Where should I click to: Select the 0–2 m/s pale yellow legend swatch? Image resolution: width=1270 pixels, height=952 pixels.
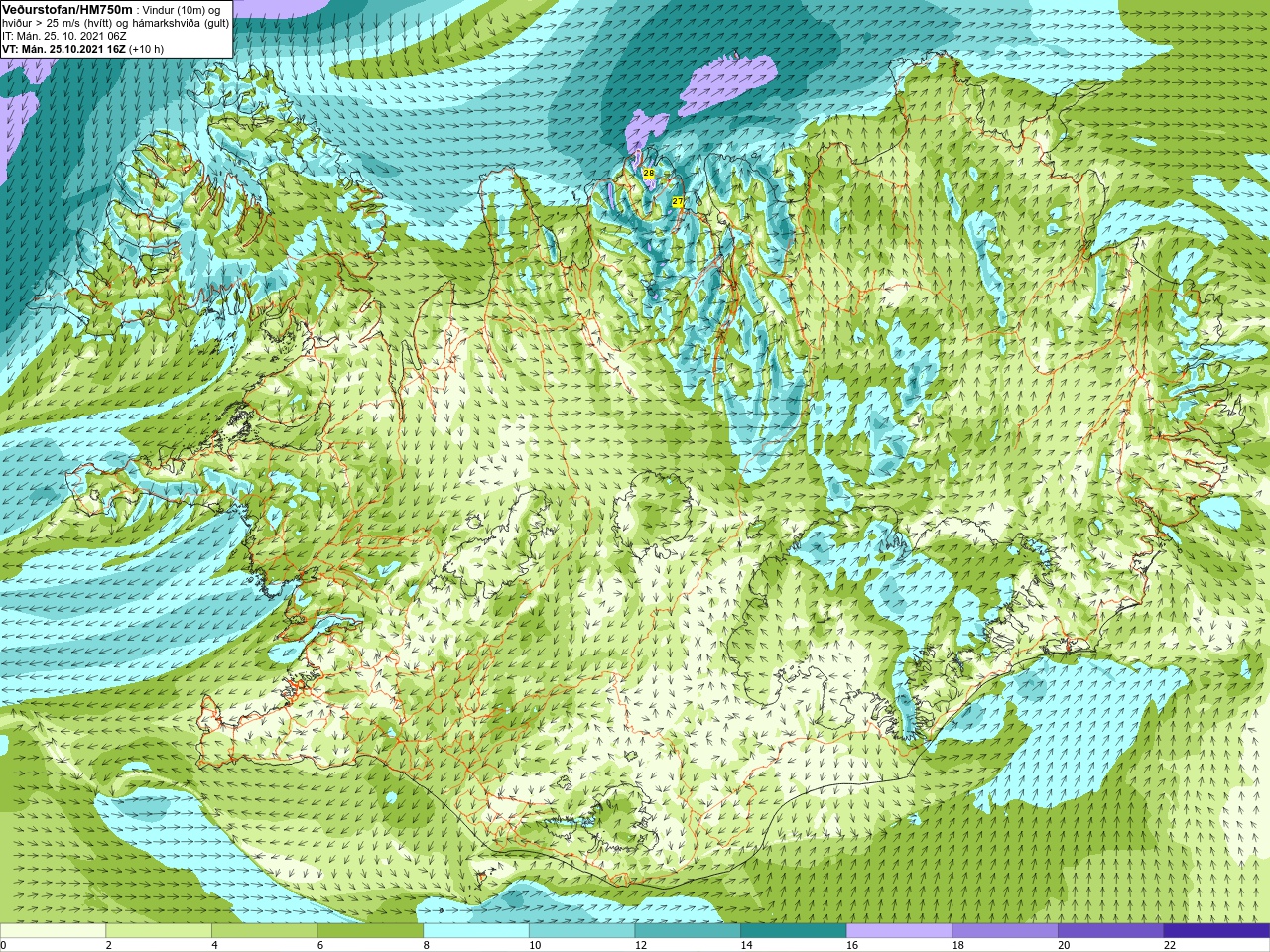pyautogui.click(x=53, y=931)
